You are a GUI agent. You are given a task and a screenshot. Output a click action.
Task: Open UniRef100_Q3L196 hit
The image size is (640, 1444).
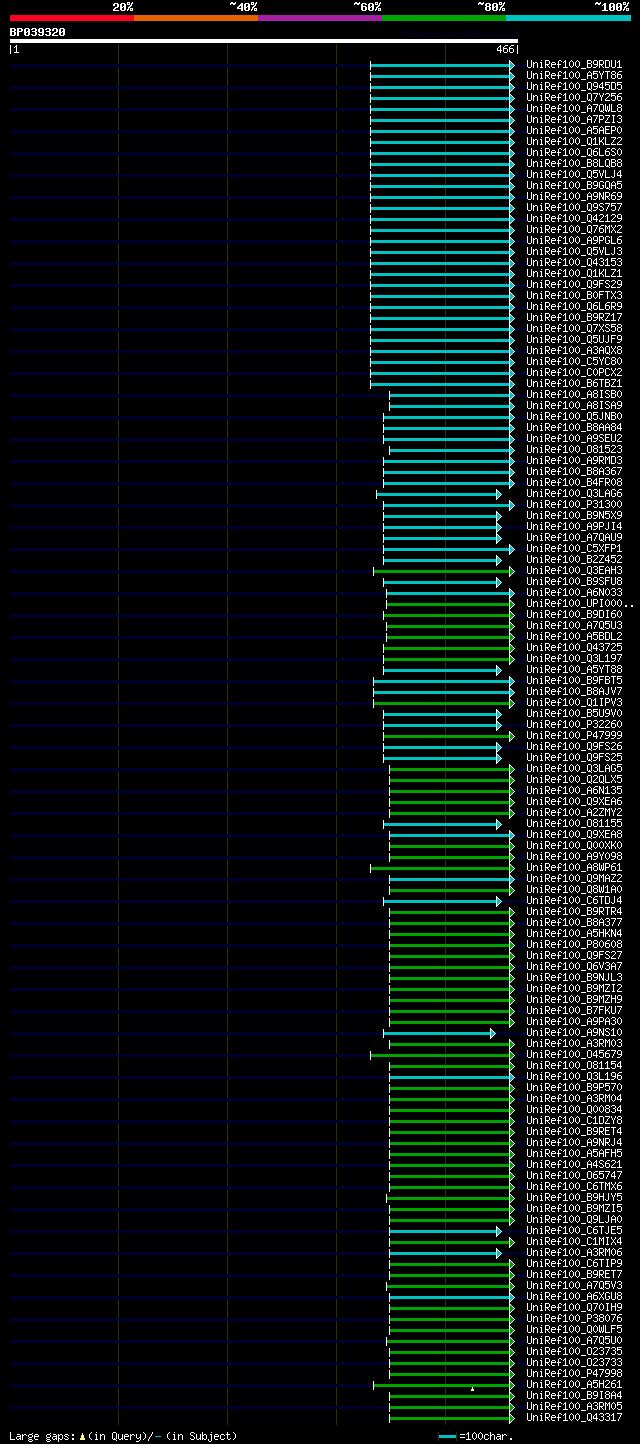(574, 1077)
